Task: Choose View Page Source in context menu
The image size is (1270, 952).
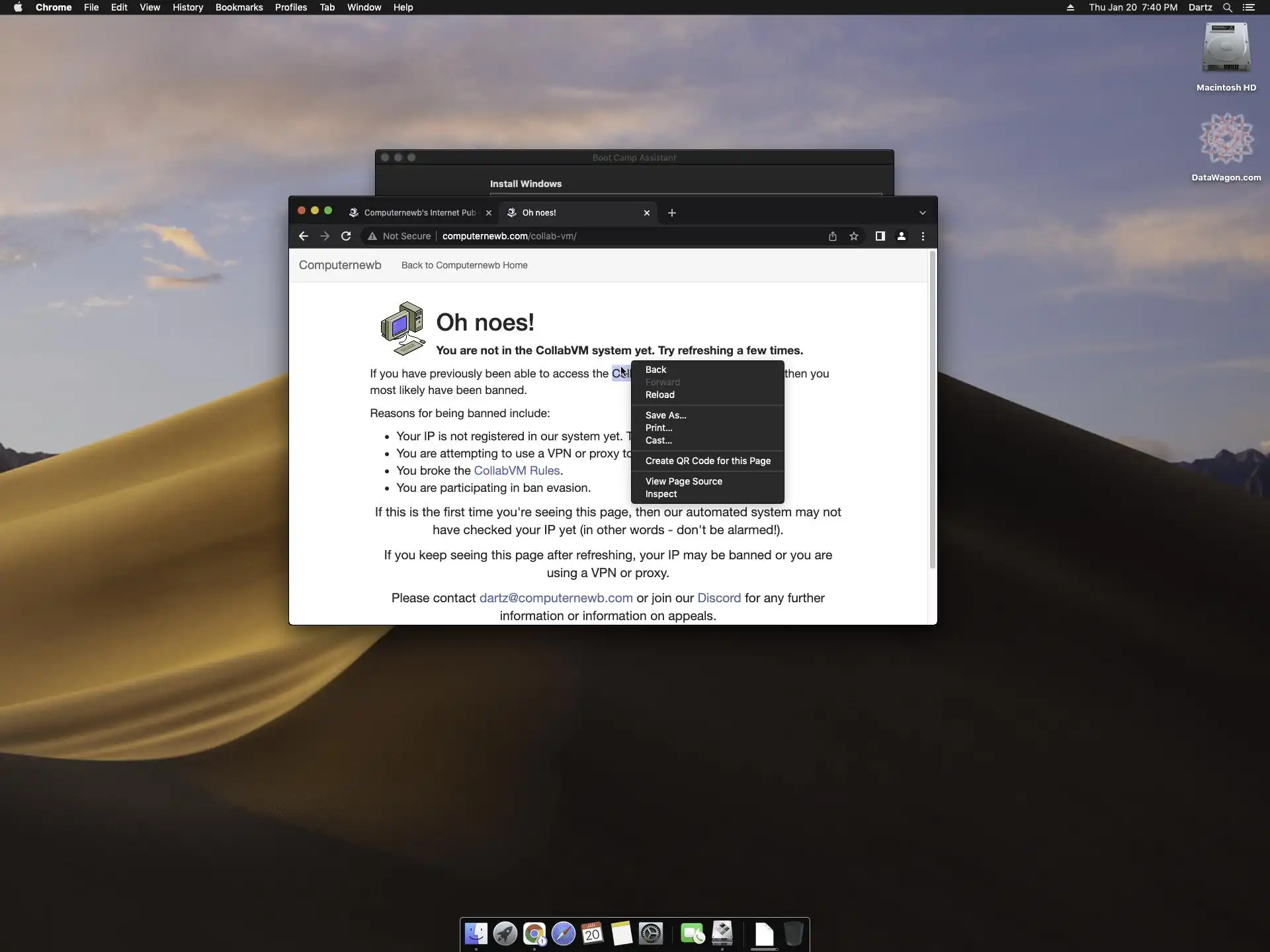Action: (x=683, y=481)
